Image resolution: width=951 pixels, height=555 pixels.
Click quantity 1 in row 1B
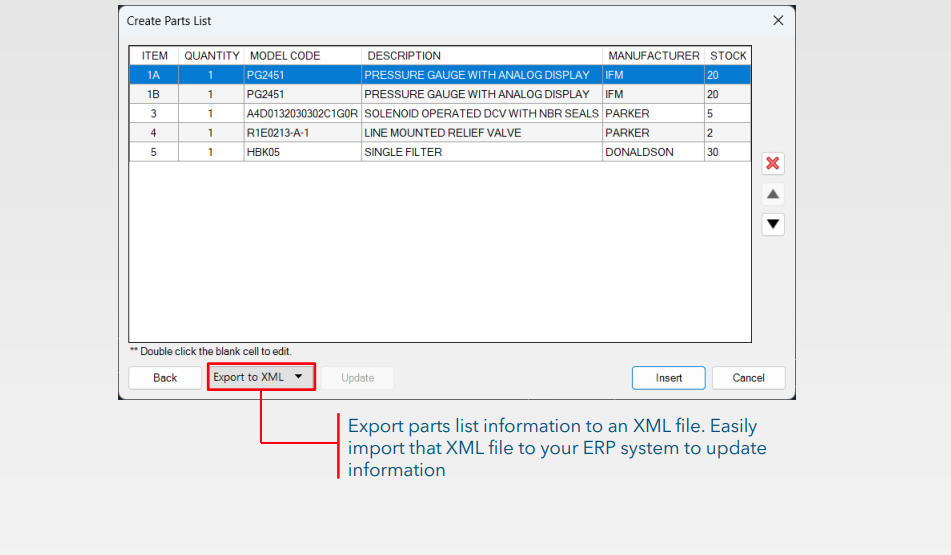[212, 95]
